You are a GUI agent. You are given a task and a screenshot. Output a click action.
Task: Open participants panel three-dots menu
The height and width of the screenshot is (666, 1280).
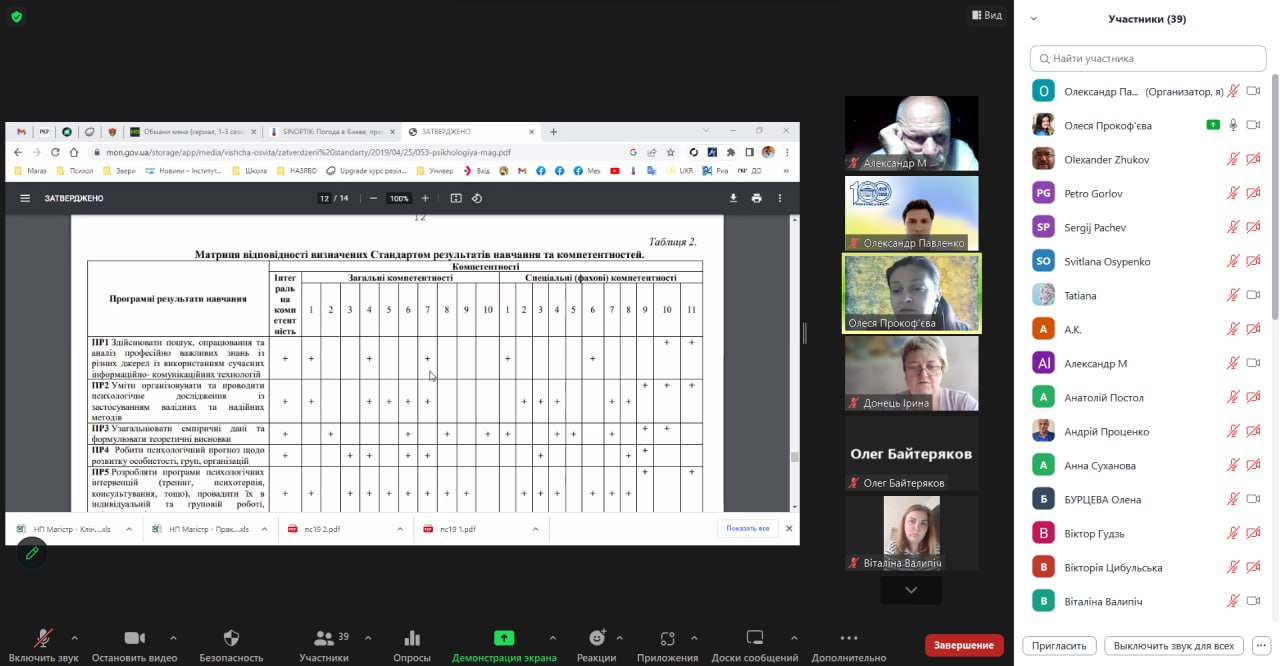[1261, 645]
